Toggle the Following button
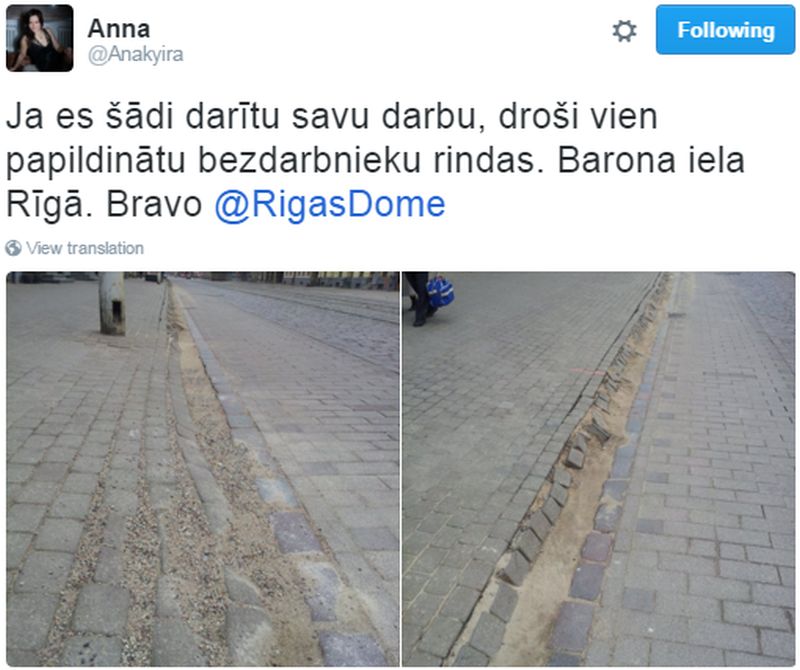The height and width of the screenshot is (670, 800). (725, 30)
